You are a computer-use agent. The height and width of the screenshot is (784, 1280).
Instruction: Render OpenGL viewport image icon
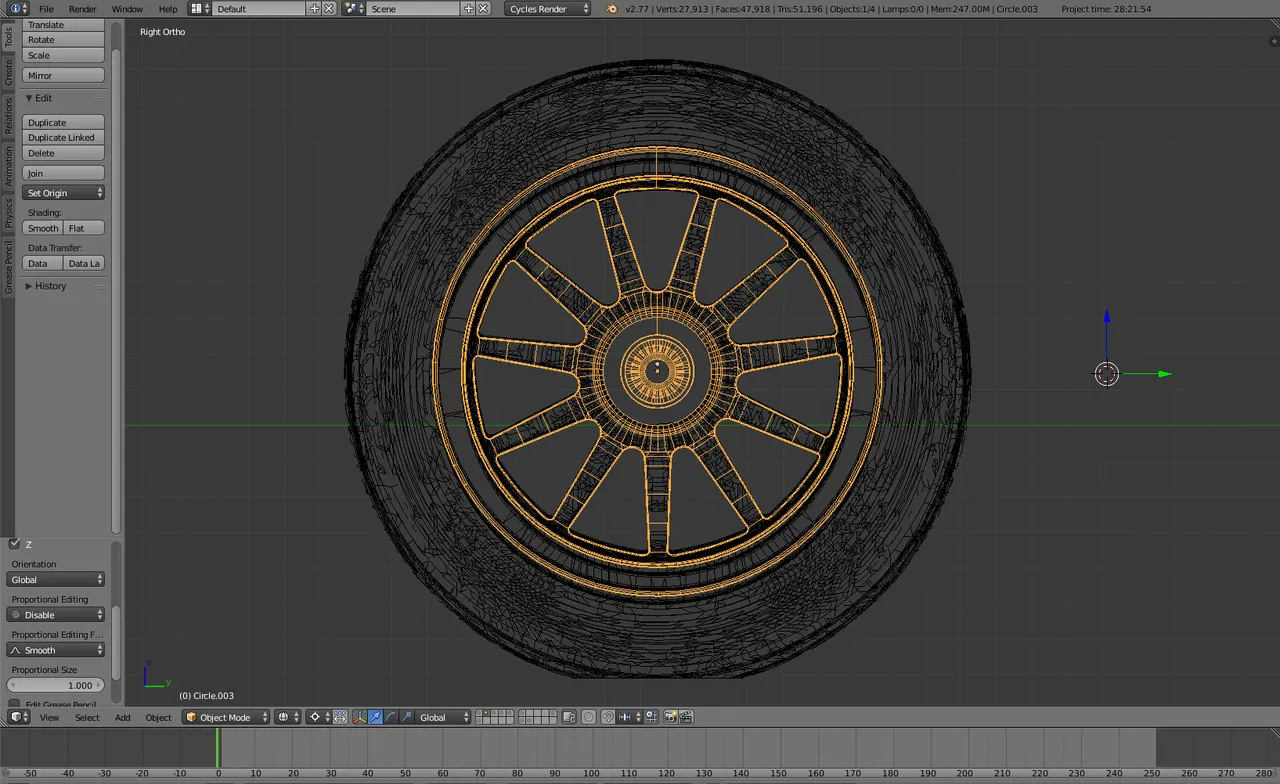click(671, 717)
